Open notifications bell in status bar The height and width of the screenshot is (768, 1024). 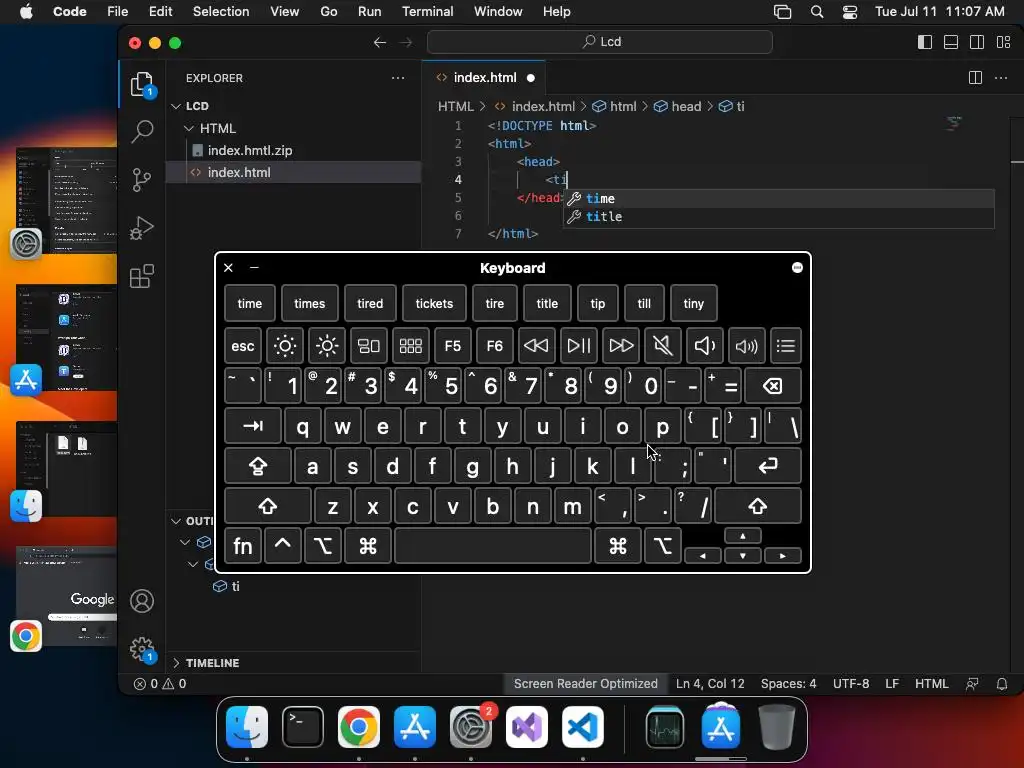pos(1002,684)
